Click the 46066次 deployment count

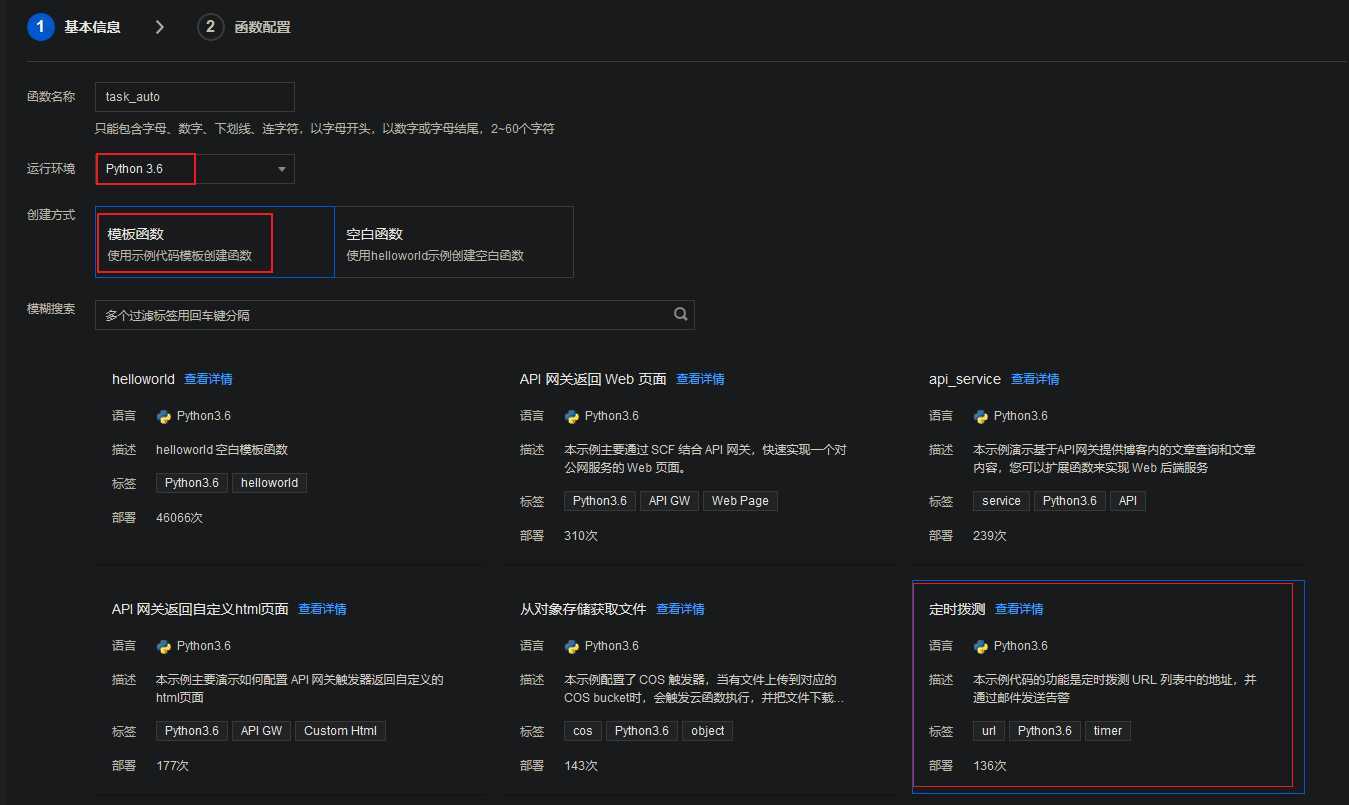pyautogui.click(x=180, y=518)
